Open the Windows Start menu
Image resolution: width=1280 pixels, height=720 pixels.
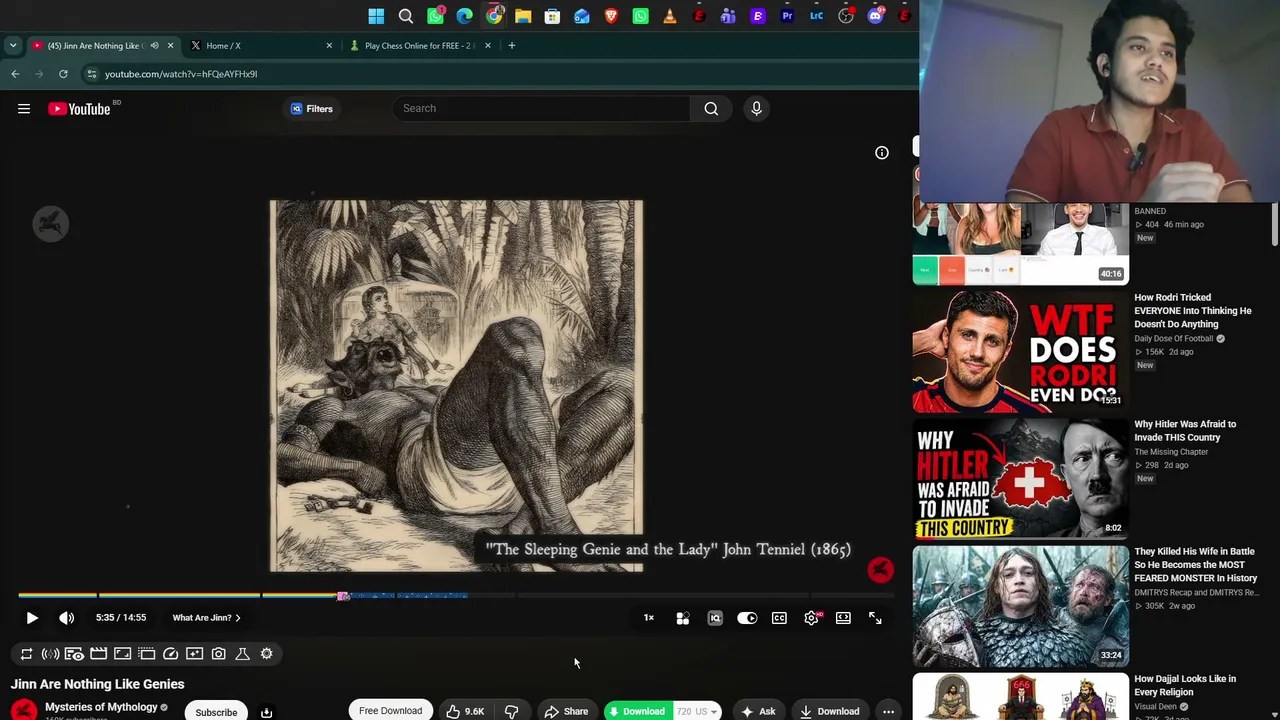coord(376,16)
